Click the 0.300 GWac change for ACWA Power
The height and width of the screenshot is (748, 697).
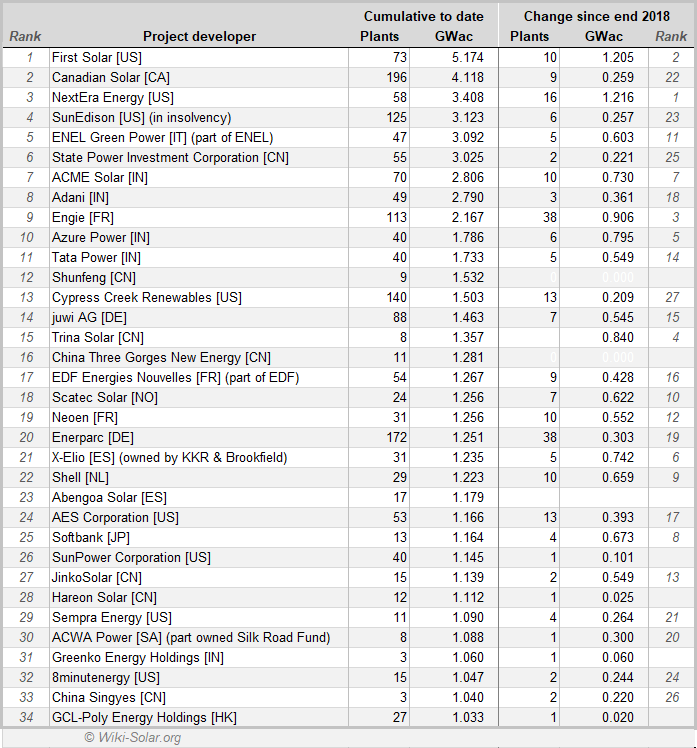pyautogui.click(x=618, y=638)
